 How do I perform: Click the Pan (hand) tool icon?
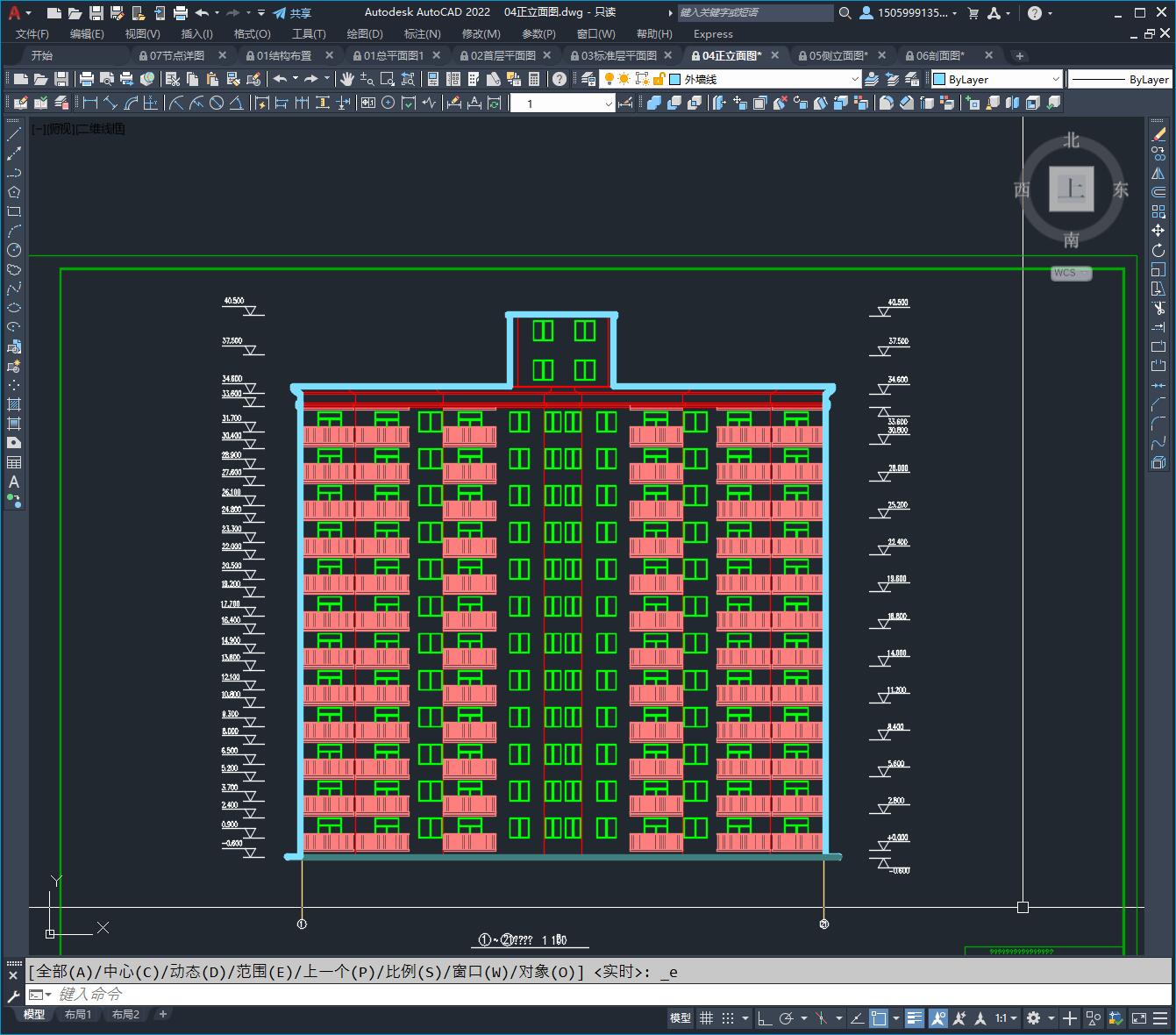click(x=347, y=79)
